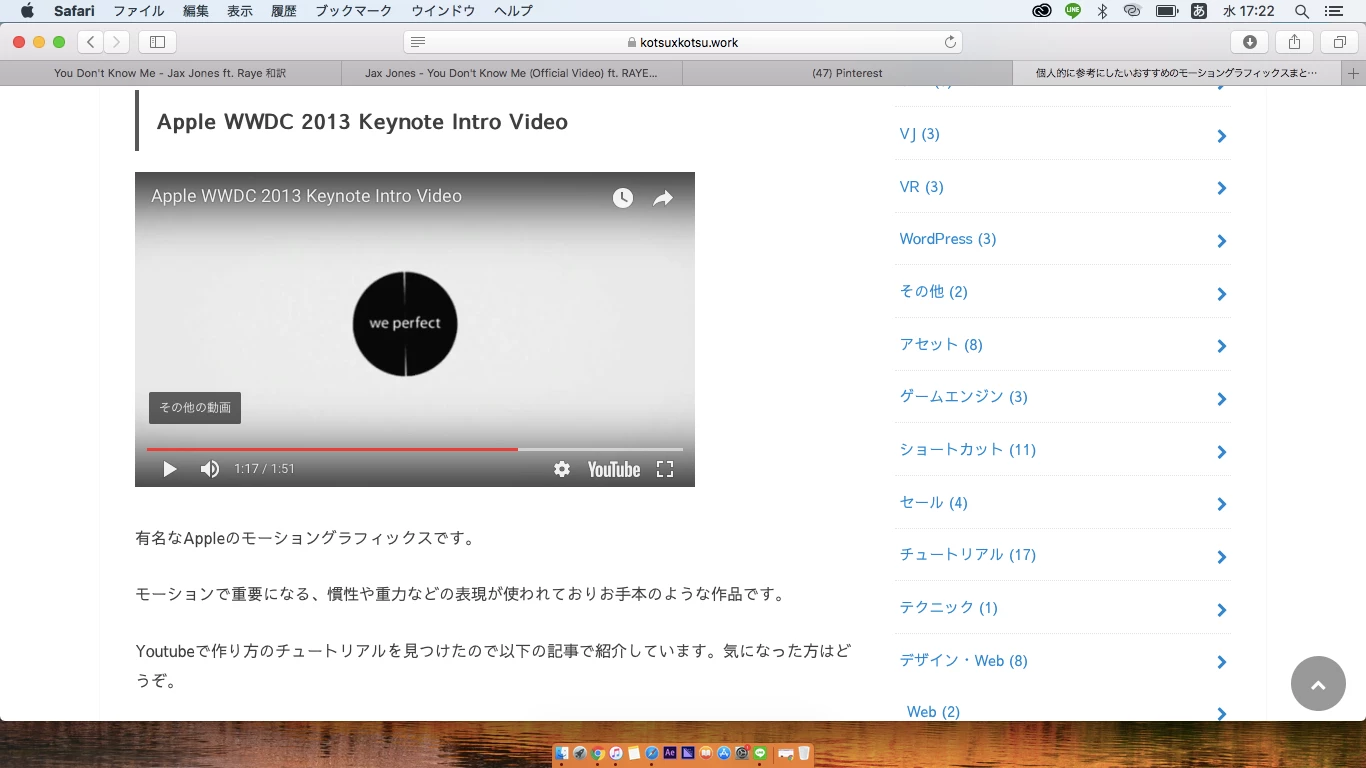Launch After Effects from the Dock
The height and width of the screenshot is (768, 1366).
click(670, 753)
